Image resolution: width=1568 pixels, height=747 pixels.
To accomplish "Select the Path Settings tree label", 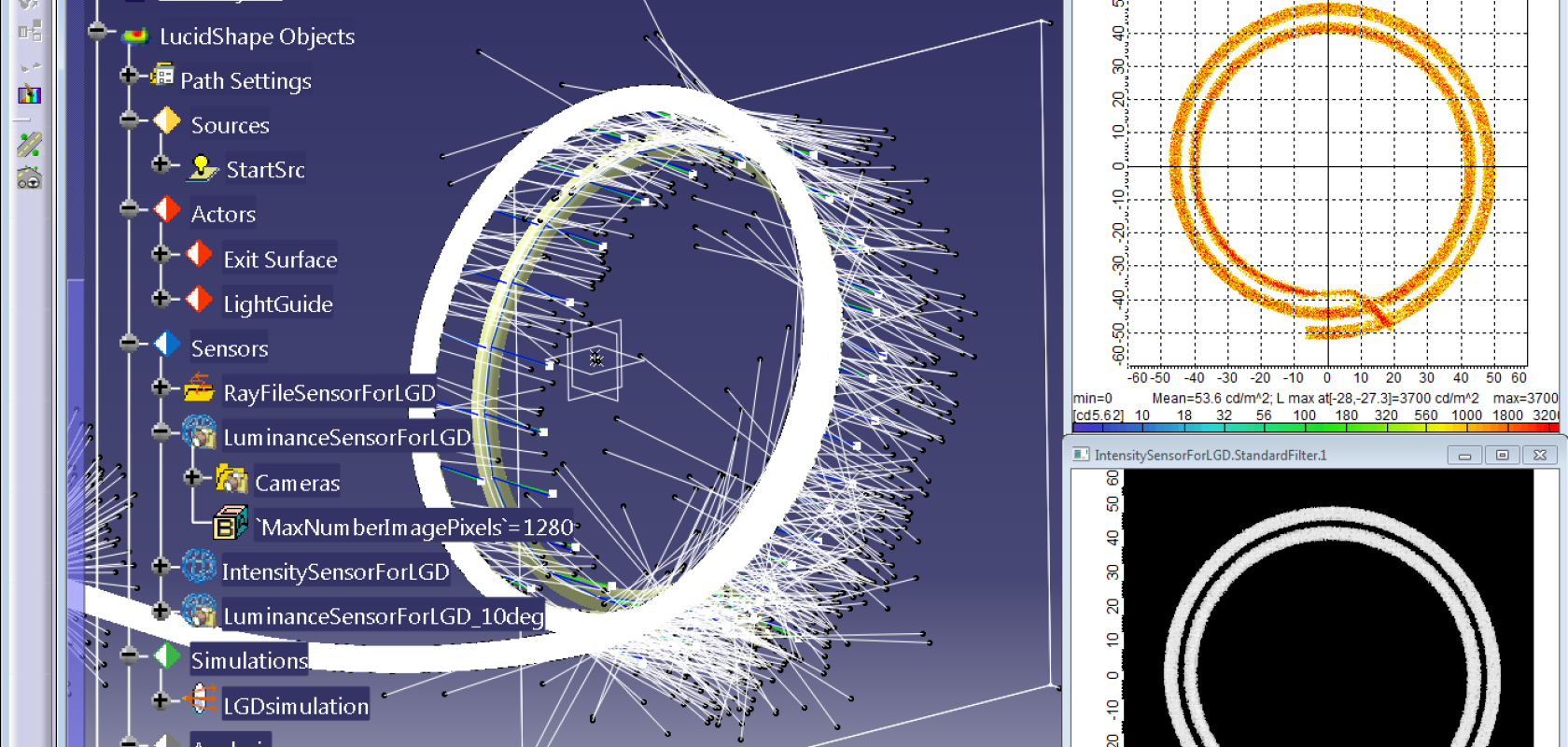I will [x=245, y=81].
